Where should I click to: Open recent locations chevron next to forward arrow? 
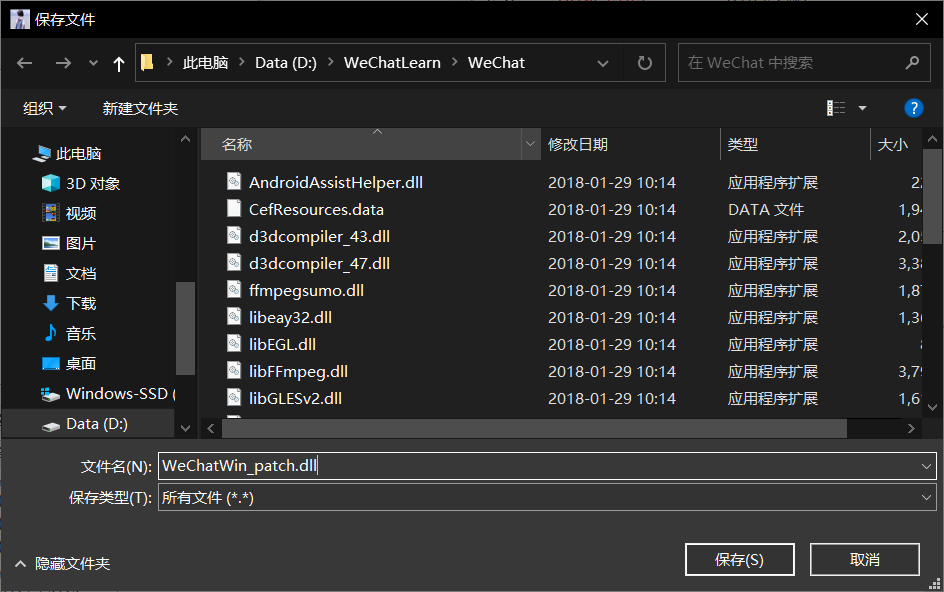pyautogui.click(x=93, y=63)
